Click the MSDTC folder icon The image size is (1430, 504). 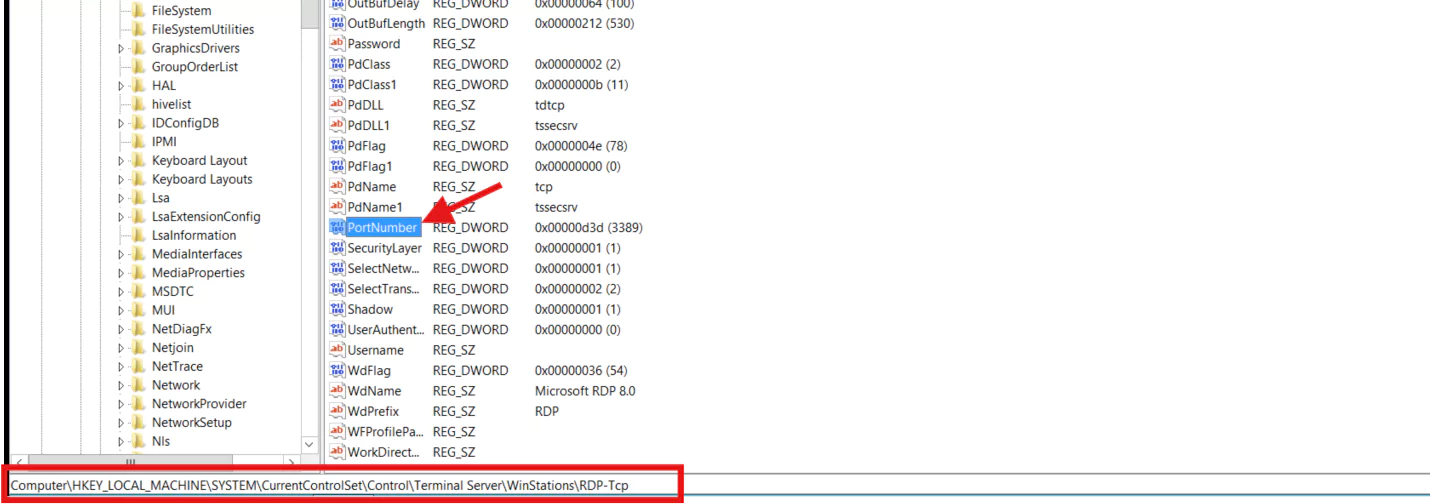tap(138, 292)
